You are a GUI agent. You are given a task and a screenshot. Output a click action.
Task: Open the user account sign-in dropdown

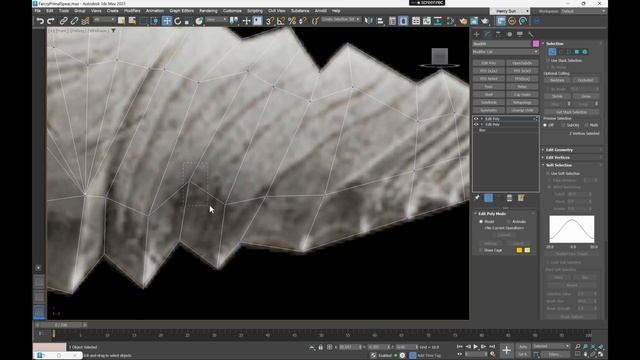[x=510, y=11]
